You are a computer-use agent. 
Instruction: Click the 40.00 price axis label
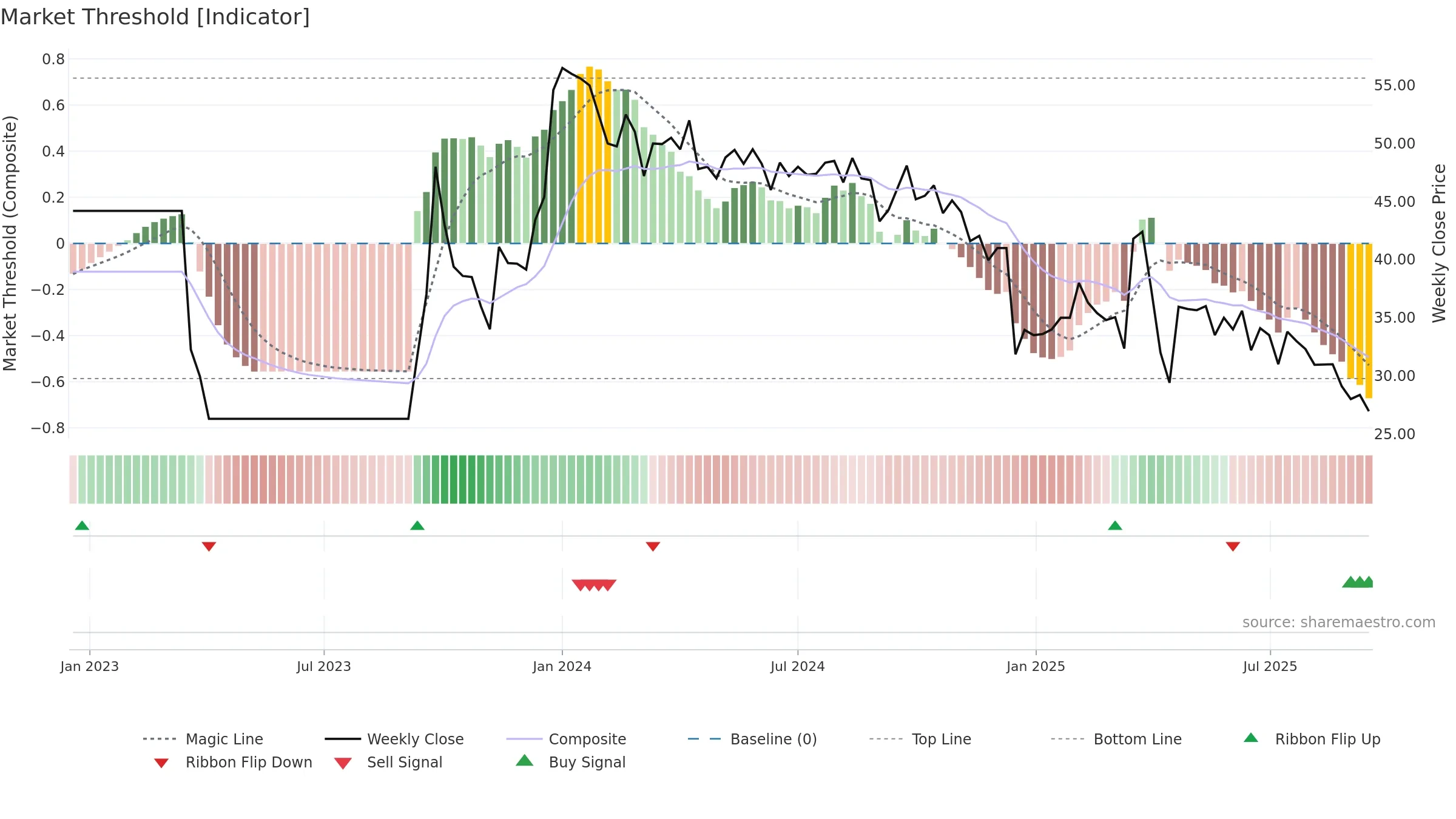[x=1395, y=260]
